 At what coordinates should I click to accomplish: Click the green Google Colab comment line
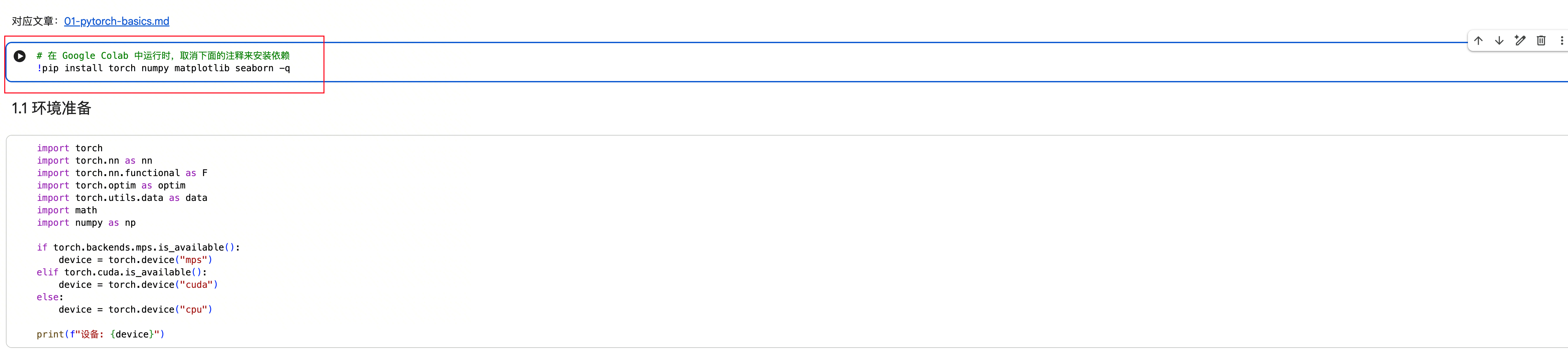[x=163, y=56]
